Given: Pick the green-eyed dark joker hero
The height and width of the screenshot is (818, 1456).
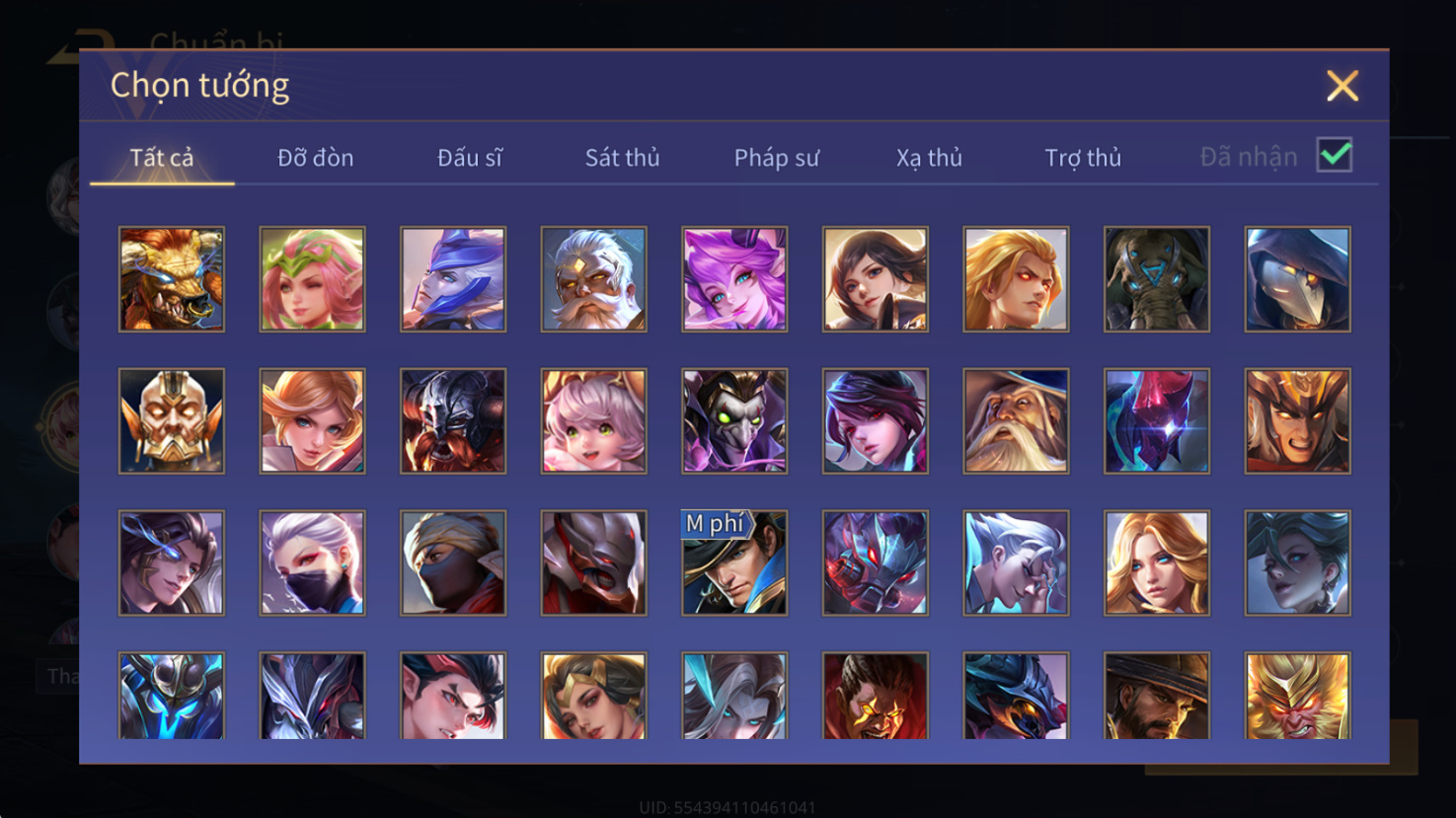Looking at the screenshot, I should click(734, 421).
